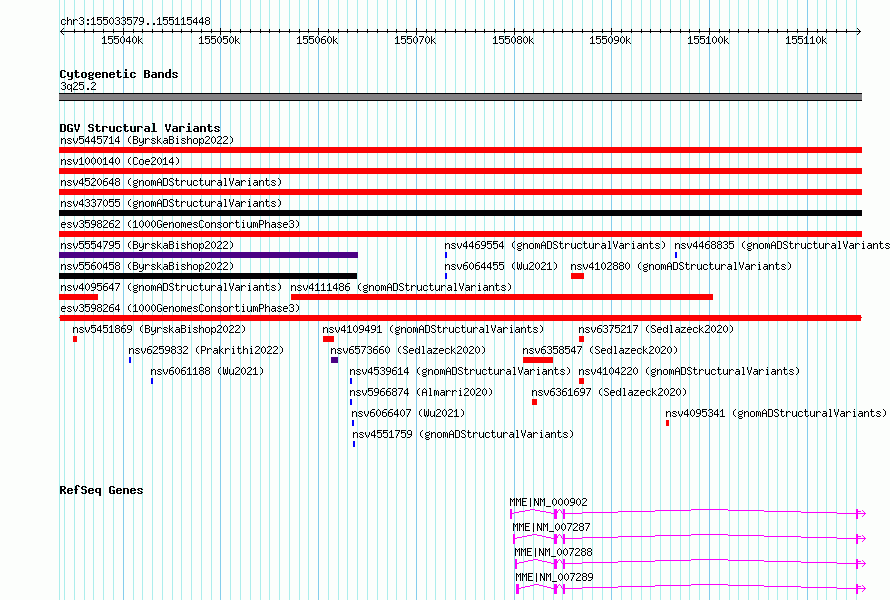Select nsv6361697 (Sedlazeck2020) label

click(x=609, y=392)
